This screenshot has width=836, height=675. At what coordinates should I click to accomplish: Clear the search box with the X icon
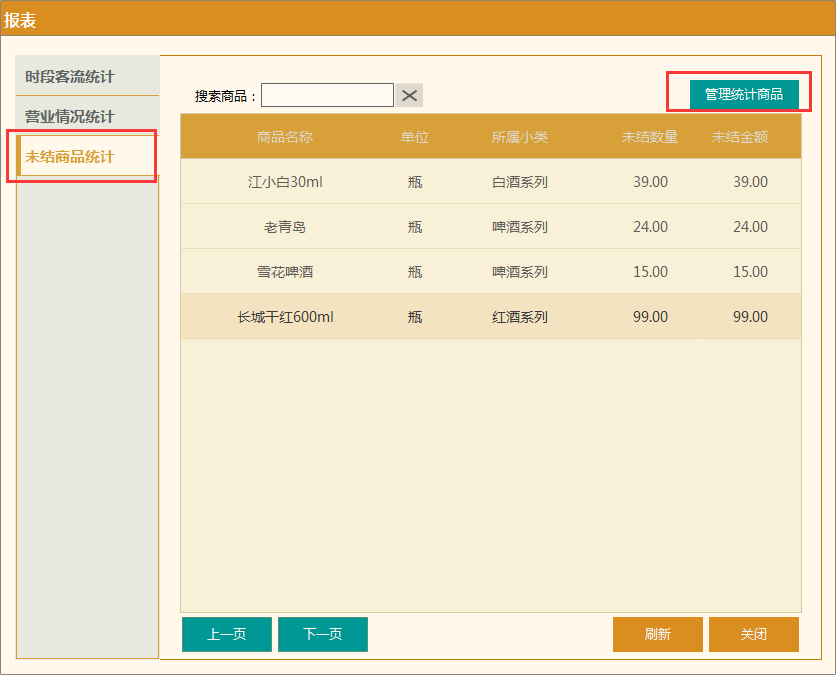pyautogui.click(x=409, y=95)
